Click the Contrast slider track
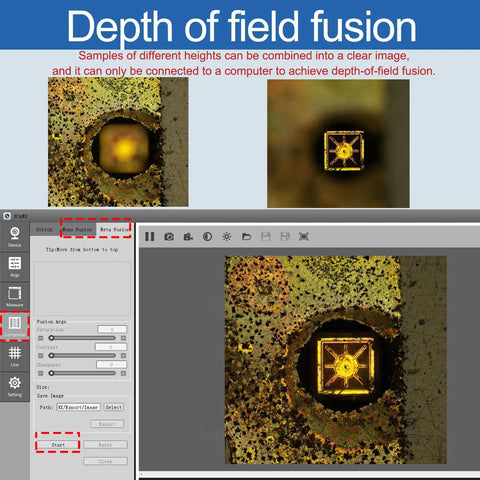480x480 pixels. (x=82, y=356)
